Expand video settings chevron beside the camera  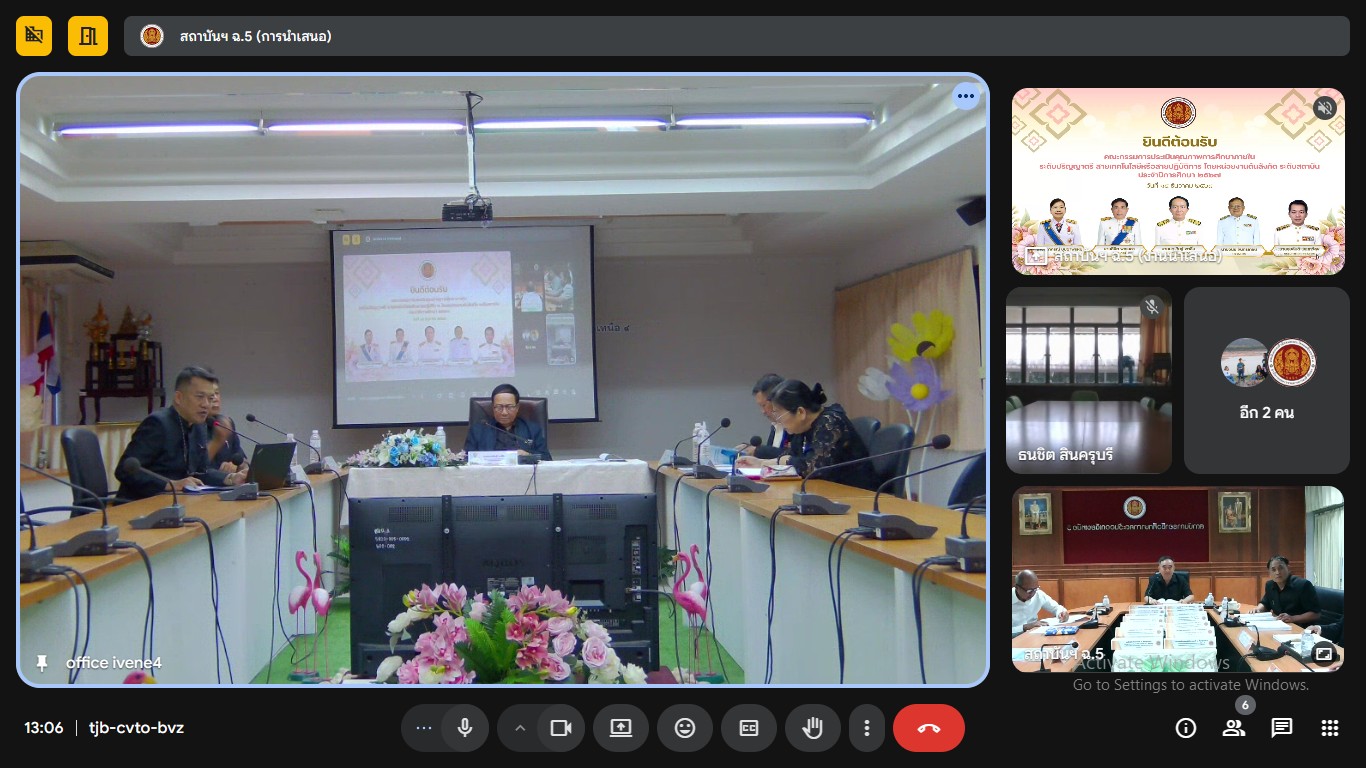[519, 728]
